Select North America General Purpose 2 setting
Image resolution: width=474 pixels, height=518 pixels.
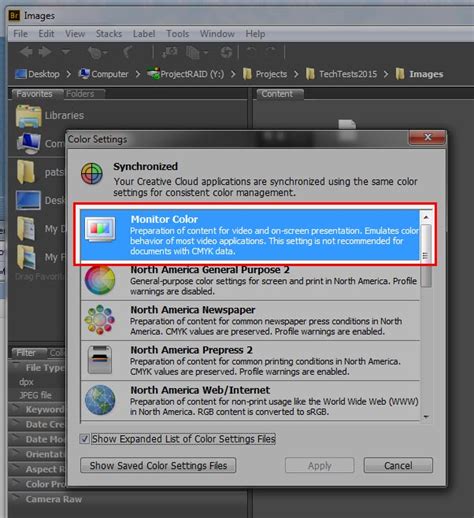tap(250, 280)
